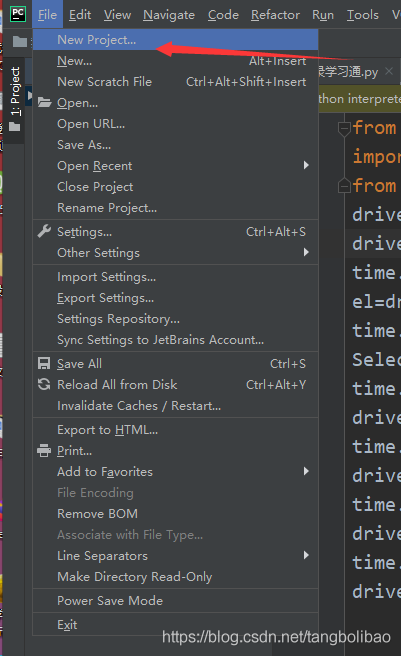Collapse the first 'from' import fold marker

(344, 128)
